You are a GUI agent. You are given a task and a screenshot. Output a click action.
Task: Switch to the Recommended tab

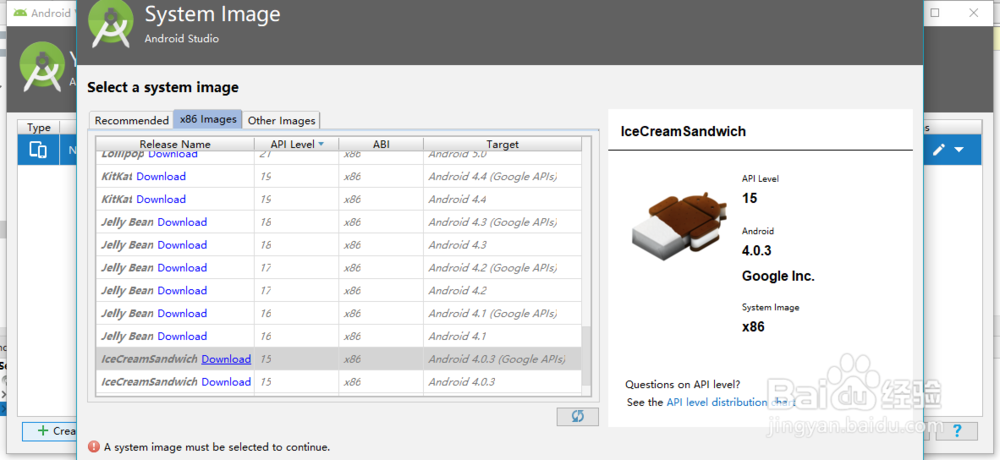pyautogui.click(x=131, y=120)
